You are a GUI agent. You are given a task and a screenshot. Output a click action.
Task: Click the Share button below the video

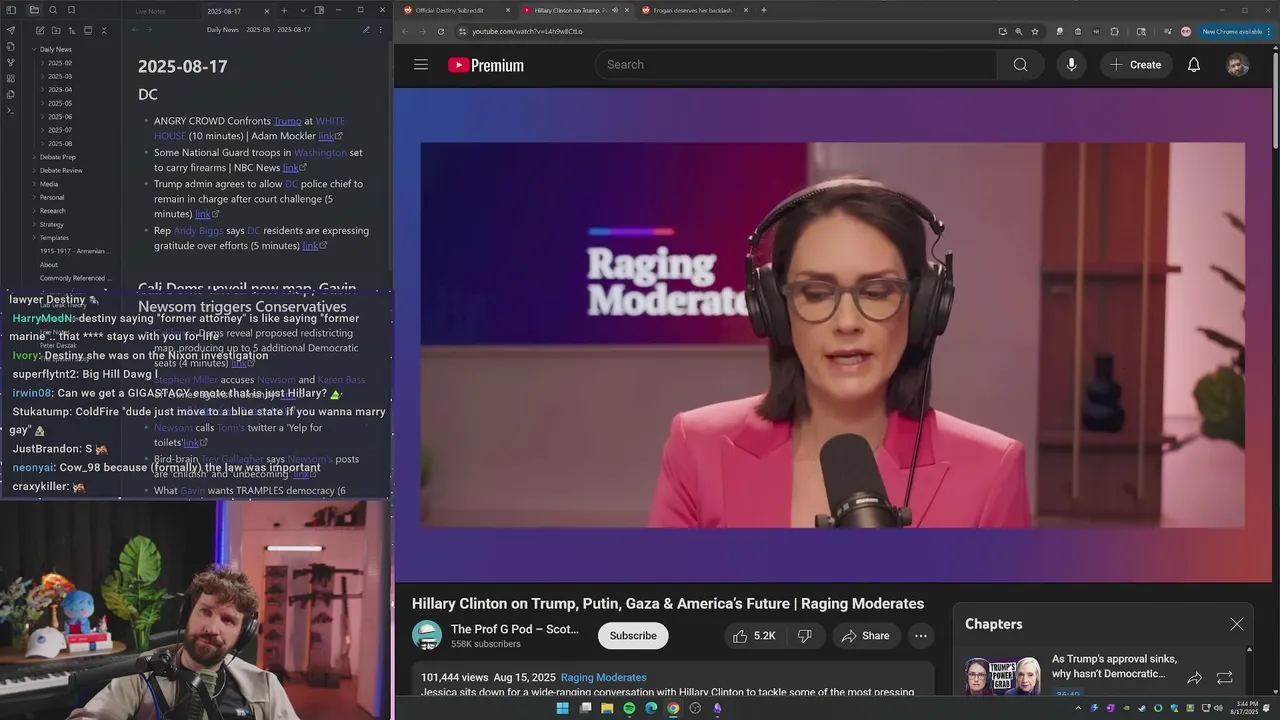point(866,636)
